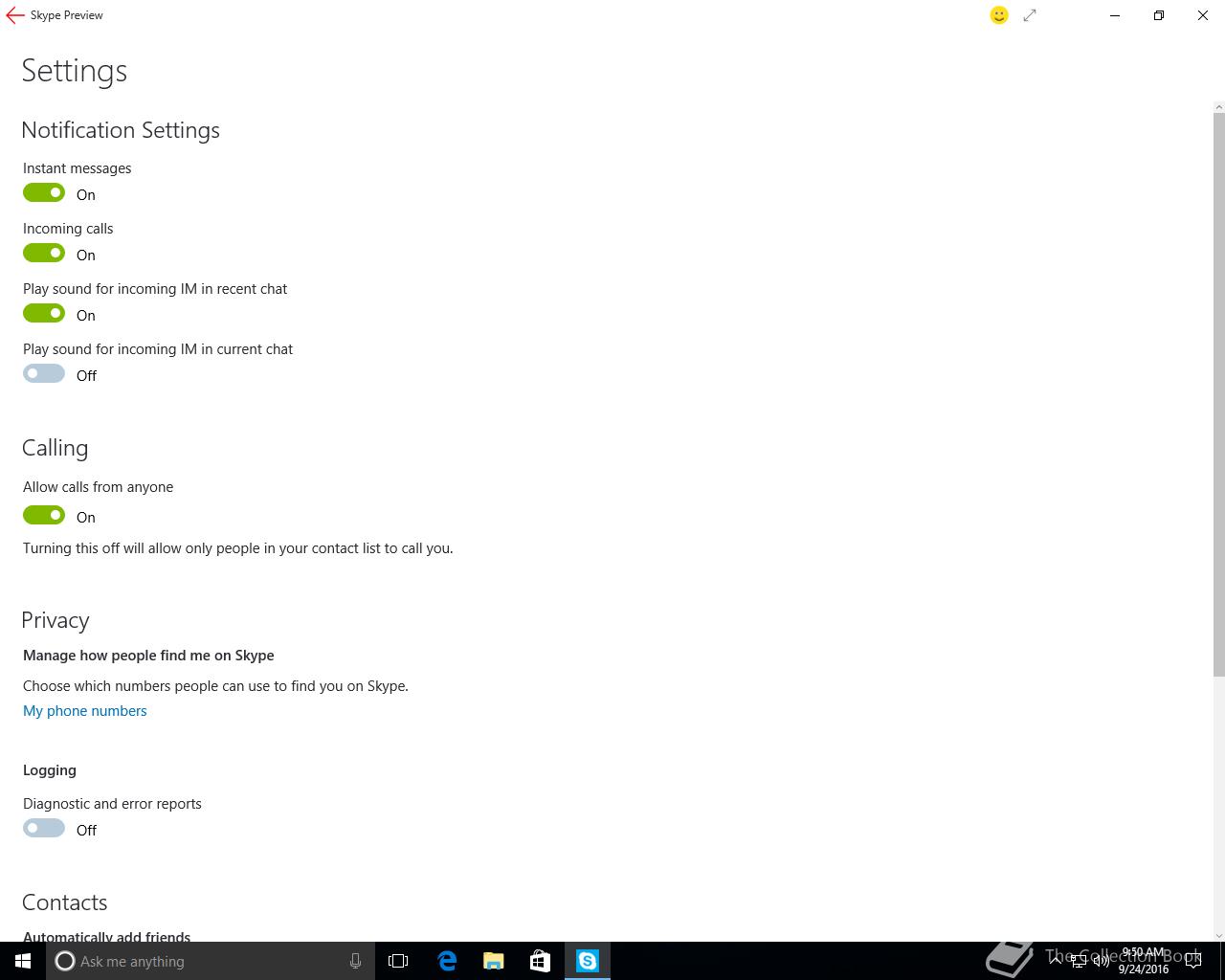Select the Skype taskbar icon
Viewport: 1225px width, 980px height.
click(588, 961)
